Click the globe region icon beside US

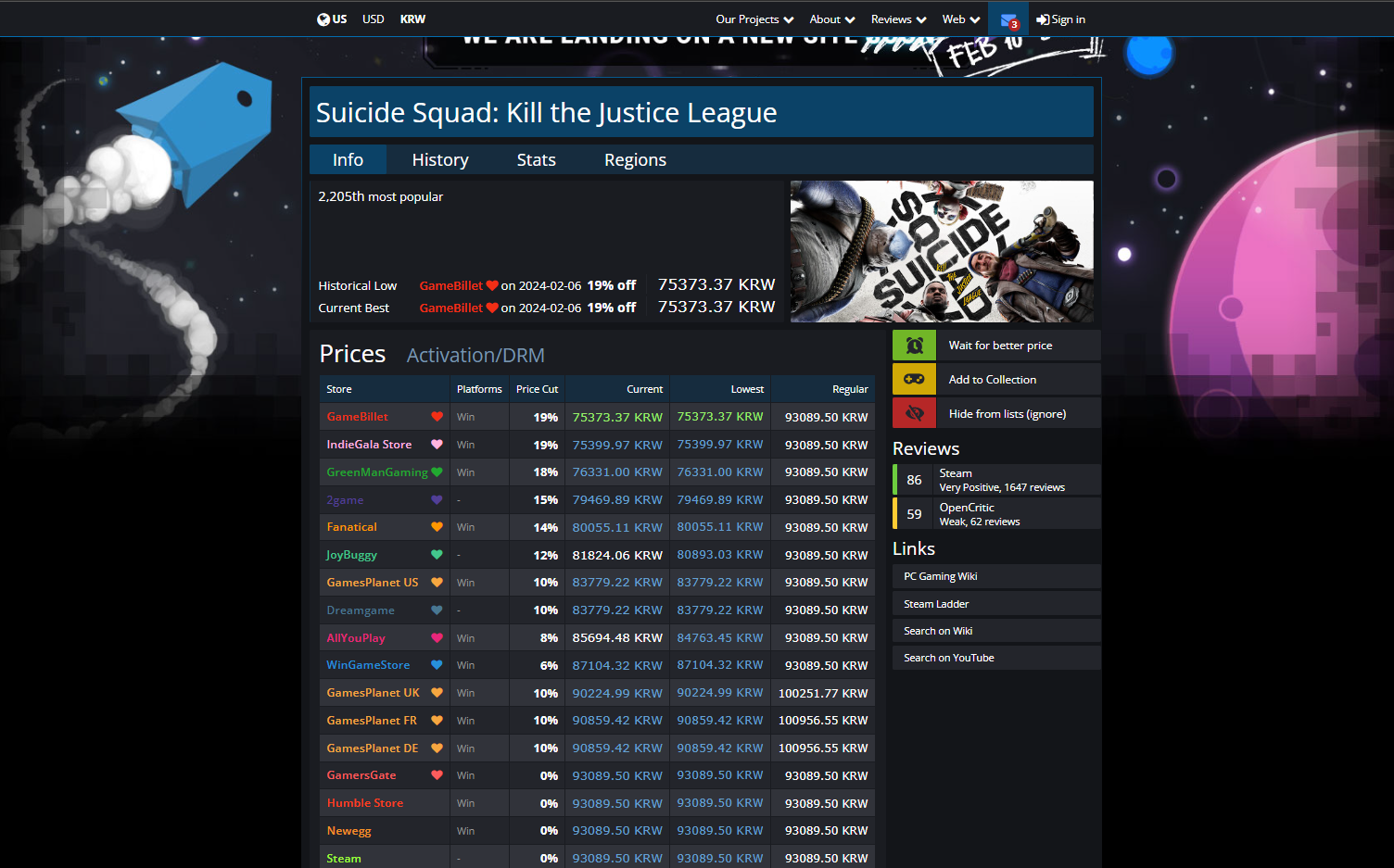point(323,19)
